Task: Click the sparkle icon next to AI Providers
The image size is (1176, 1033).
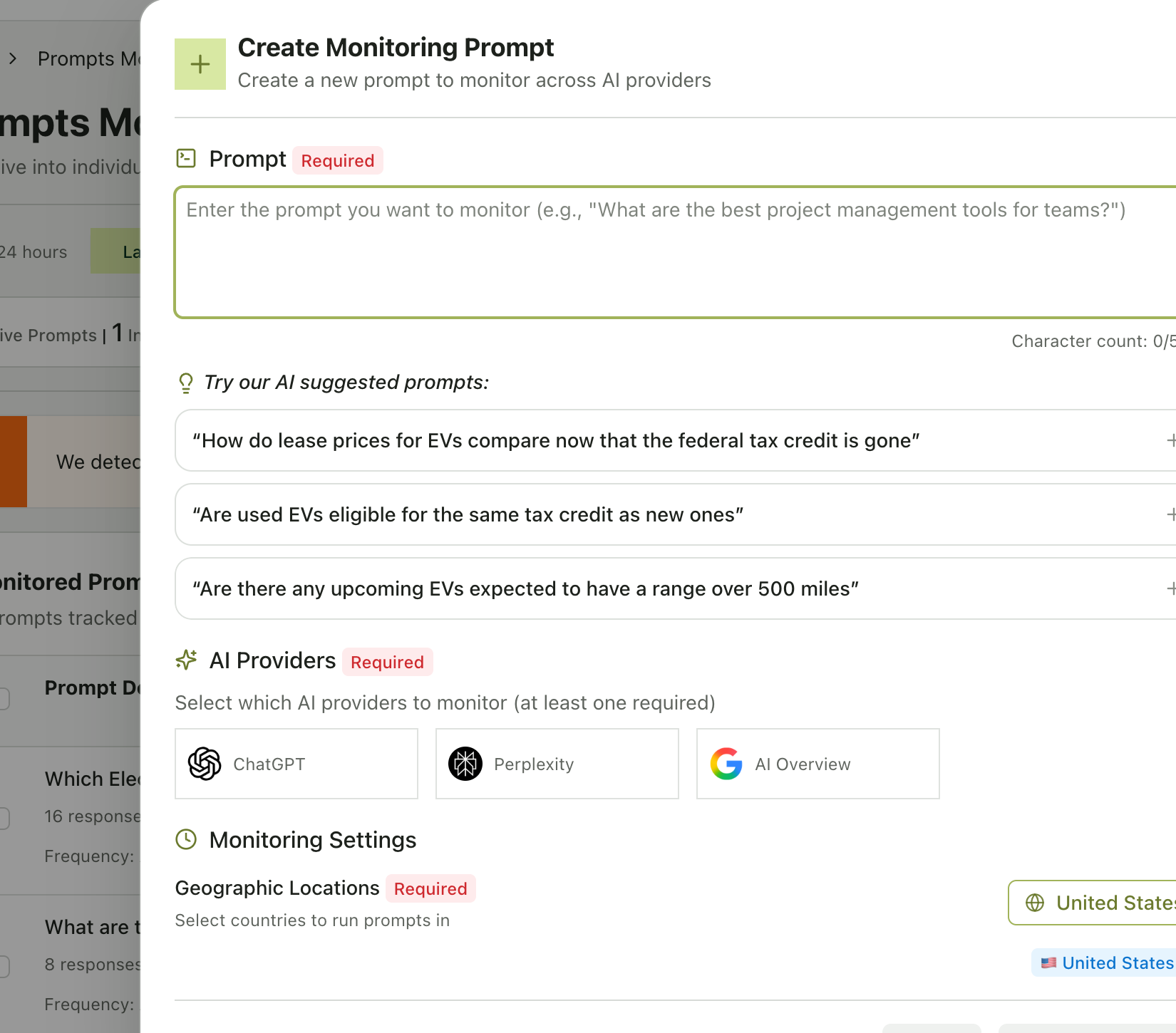Action: 186,660
